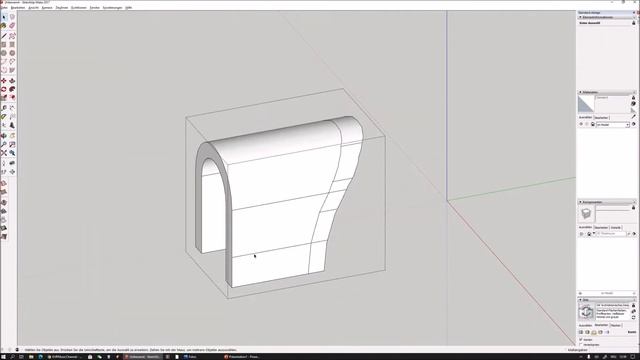The height and width of the screenshot is (360, 640).
Task: Select the Circle tool
Action: 4,53
